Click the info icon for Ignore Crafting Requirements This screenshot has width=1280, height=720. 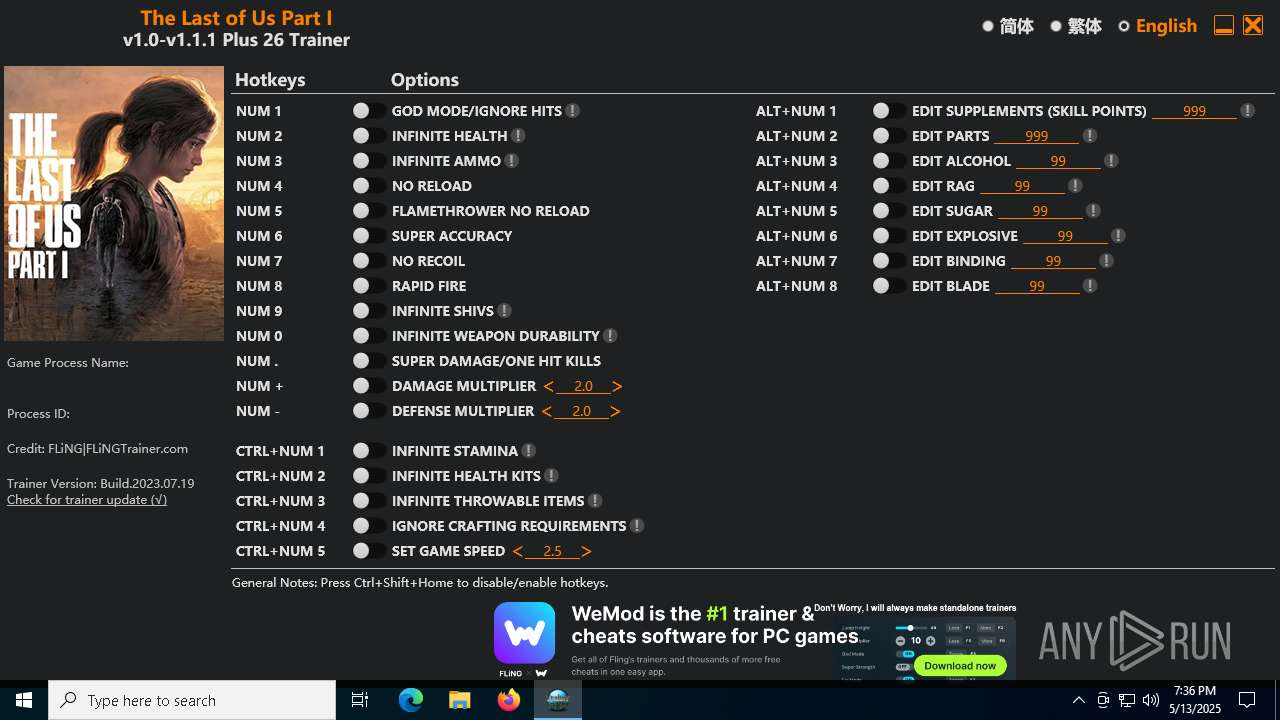click(x=636, y=526)
